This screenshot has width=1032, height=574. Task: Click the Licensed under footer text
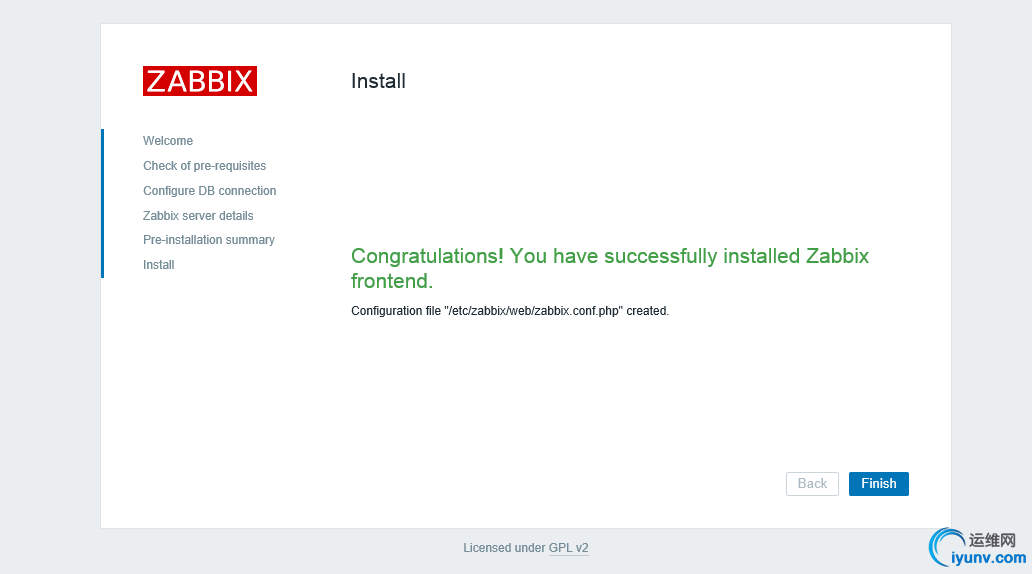pyautogui.click(x=503, y=548)
